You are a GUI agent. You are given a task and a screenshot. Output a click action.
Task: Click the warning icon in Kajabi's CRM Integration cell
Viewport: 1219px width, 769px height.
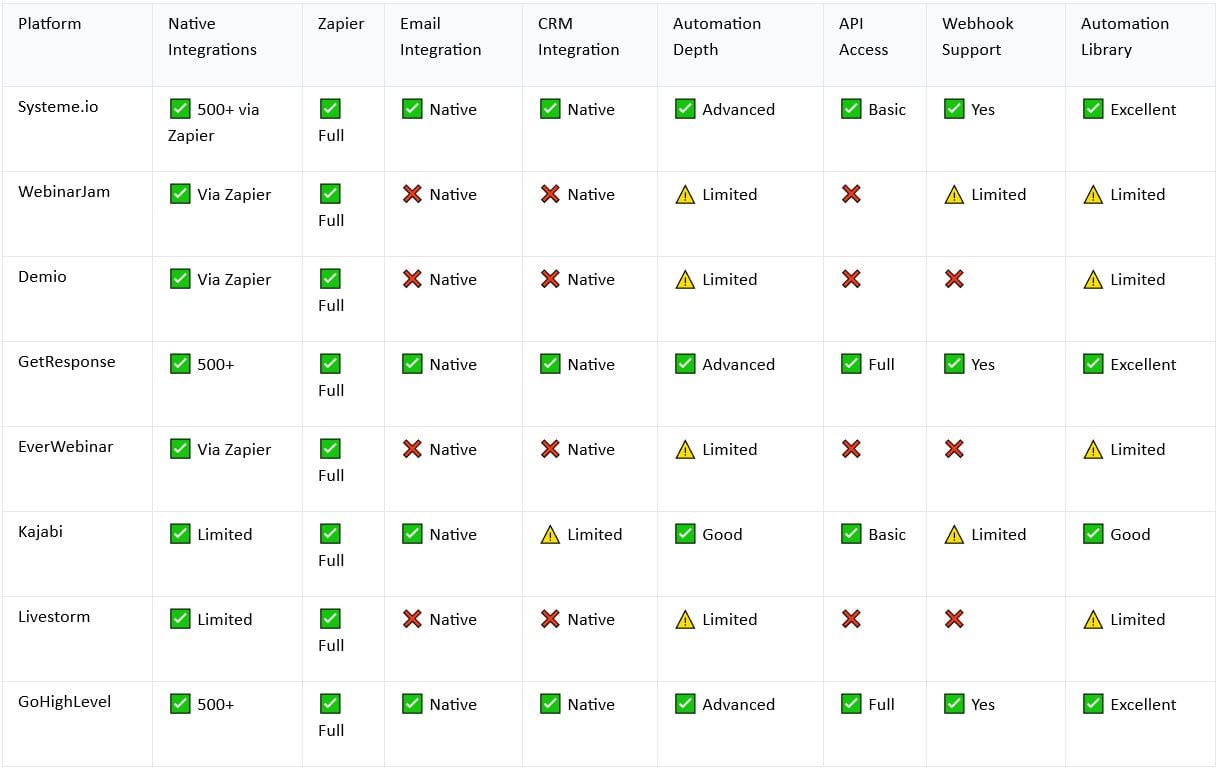click(550, 534)
